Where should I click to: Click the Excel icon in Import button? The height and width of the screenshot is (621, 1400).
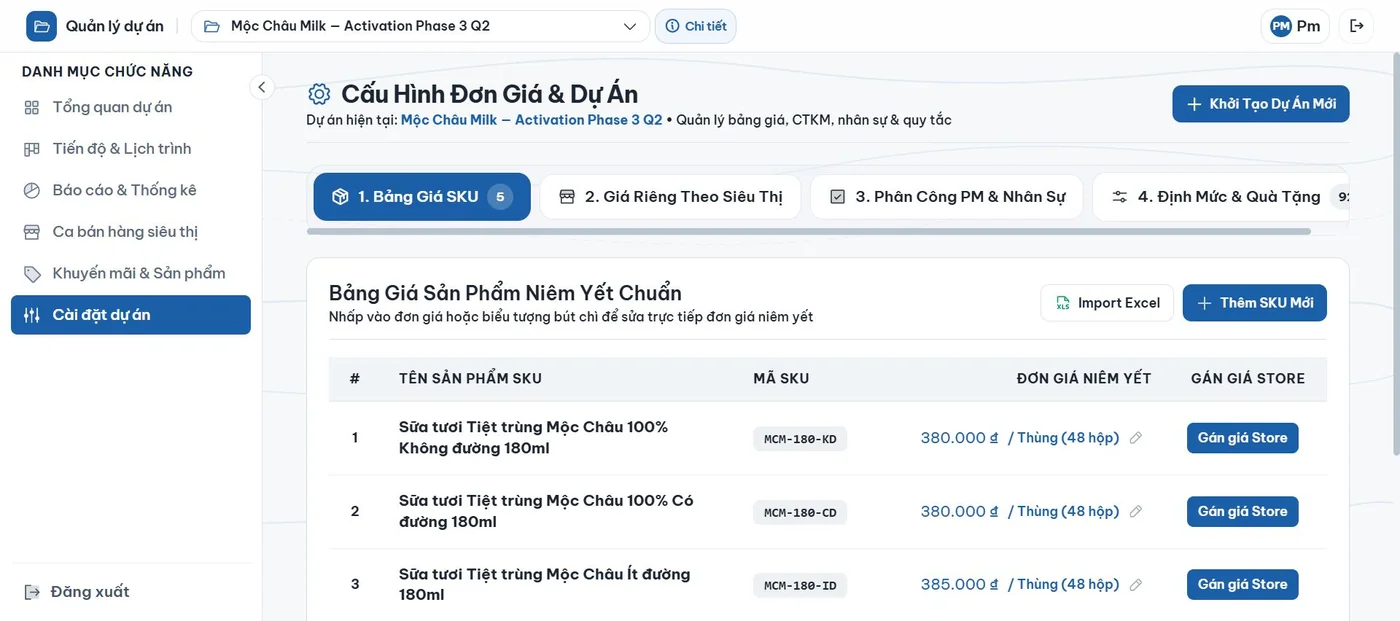pos(1062,303)
